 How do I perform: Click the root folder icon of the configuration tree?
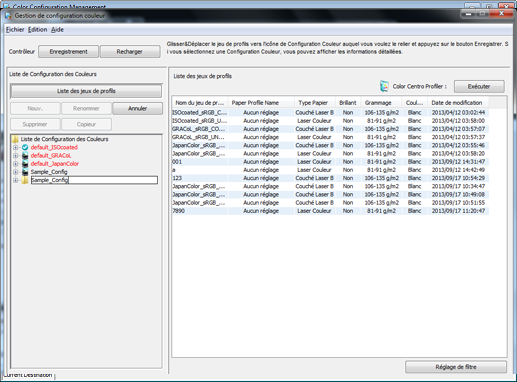pos(15,139)
